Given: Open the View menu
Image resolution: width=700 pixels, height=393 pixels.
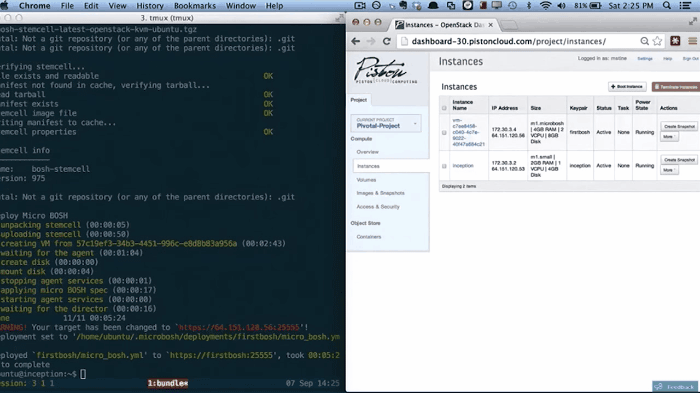Looking at the screenshot, I should point(117,6).
